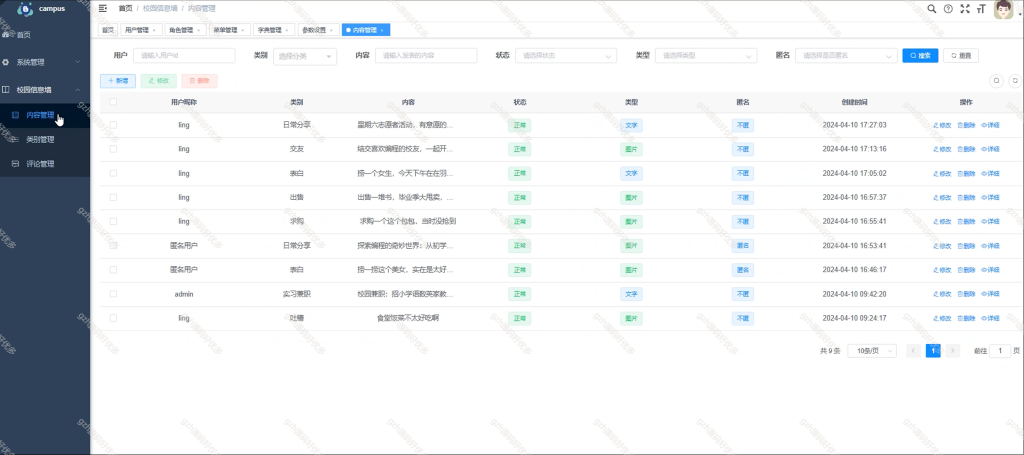Check the 交友 row checkbox
The image size is (1024, 455).
click(114, 149)
